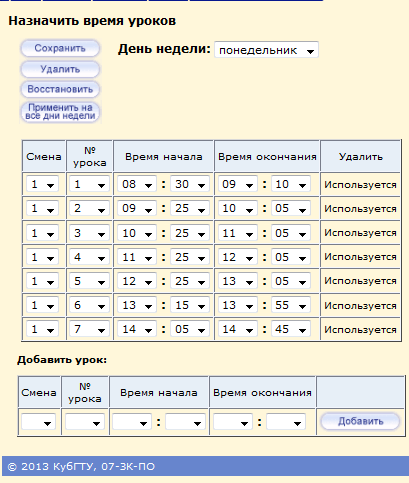Open the Смена dropdown for lesson 3

pyautogui.click(x=42, y=233)
